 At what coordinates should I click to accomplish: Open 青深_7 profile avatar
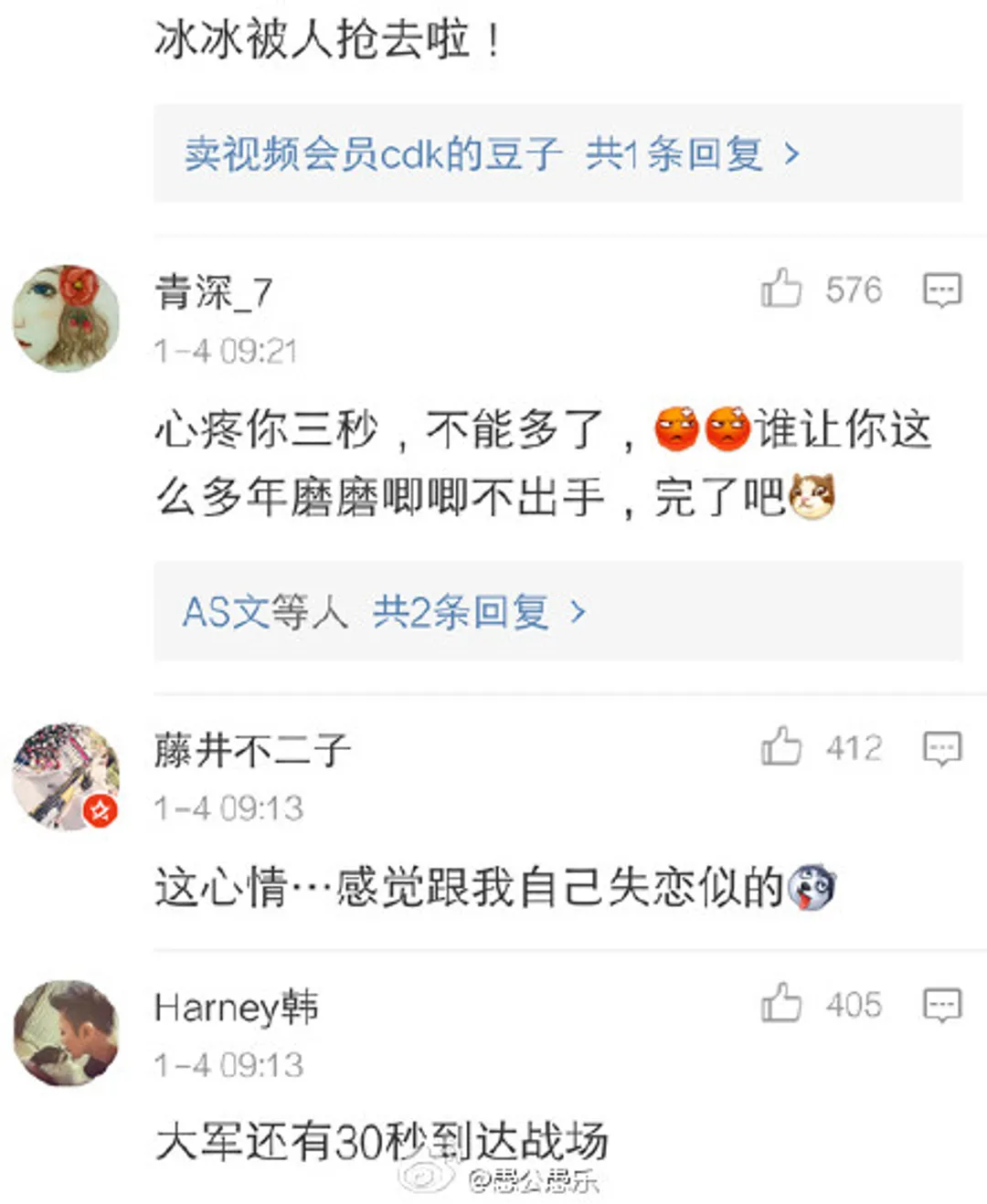(66, 318)
